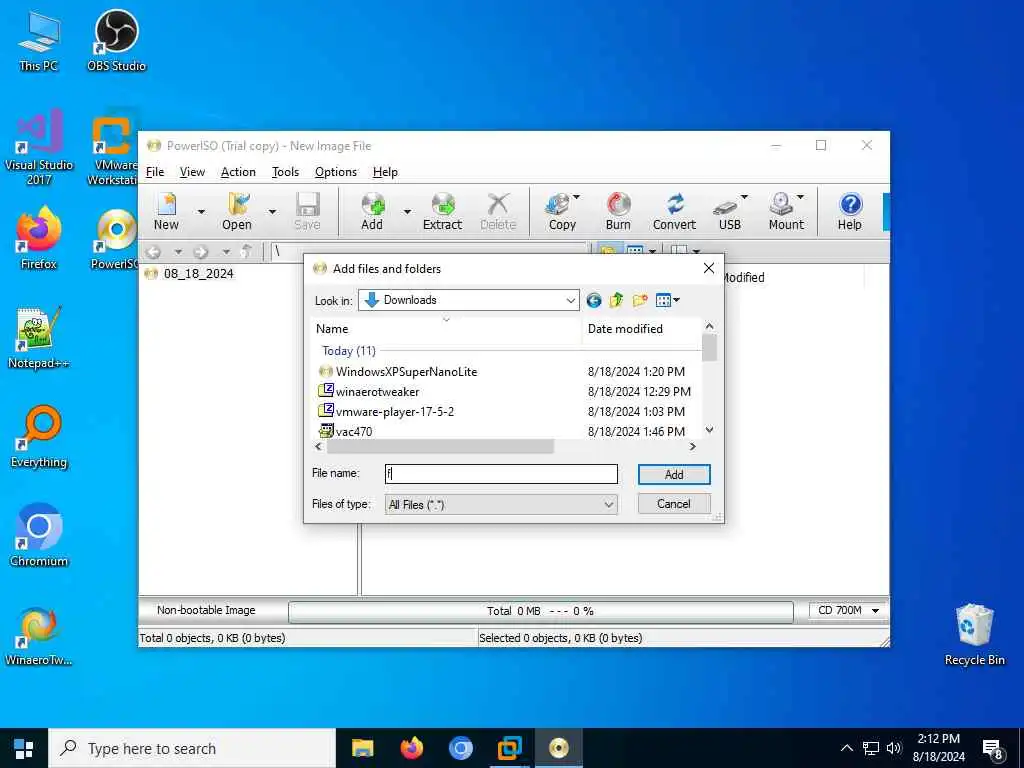Click the File name input field

point(501,474)
